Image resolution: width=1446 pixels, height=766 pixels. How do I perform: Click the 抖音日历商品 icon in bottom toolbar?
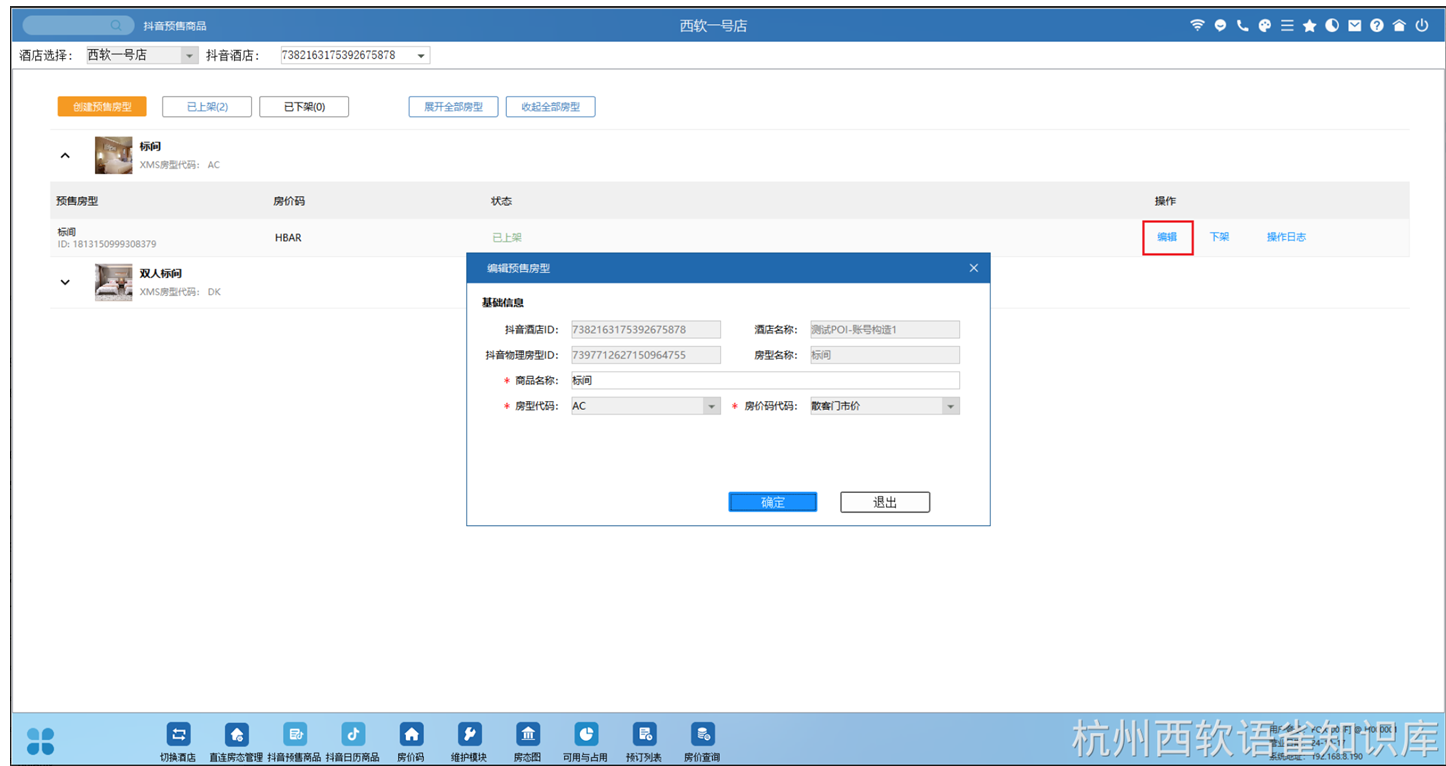[353, 735]
